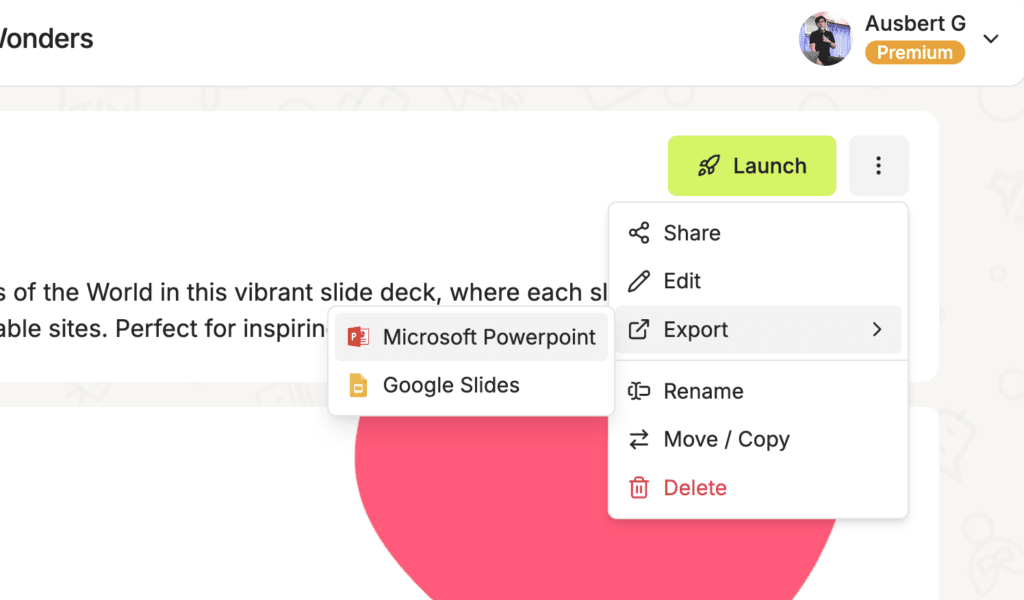Choose Move / Copy from menu
This screenshot has height=600, width=1024.
coord(758,439)
